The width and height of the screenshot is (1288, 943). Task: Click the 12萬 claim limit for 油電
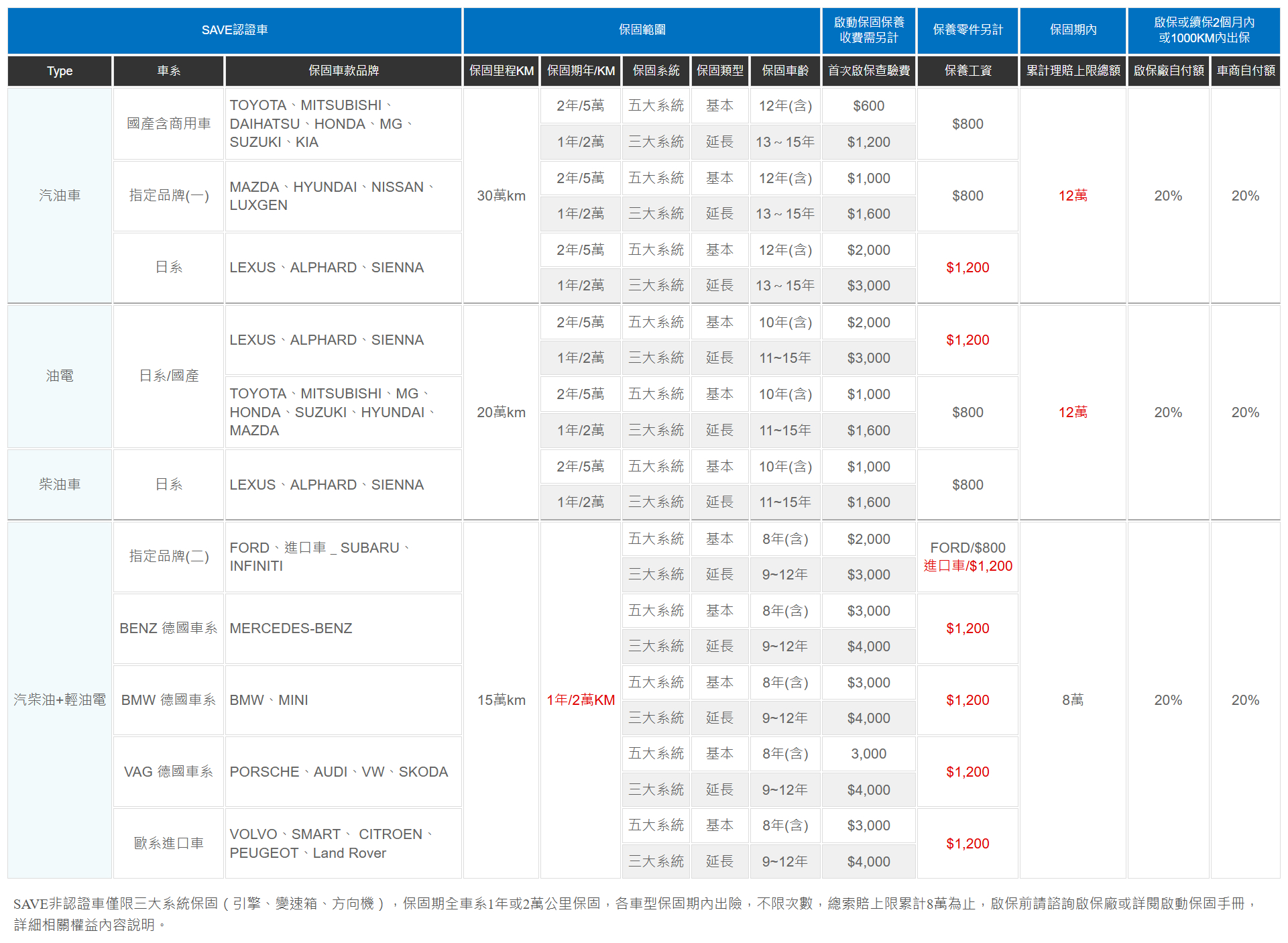1073,412
